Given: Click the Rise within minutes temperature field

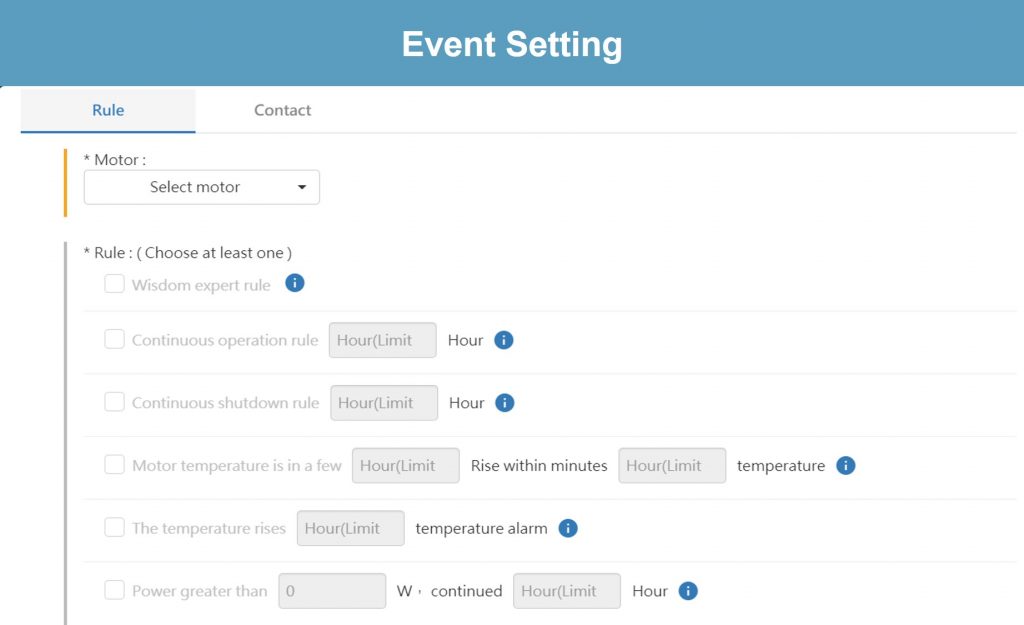Looking at the screenshot, I should 672,466.
